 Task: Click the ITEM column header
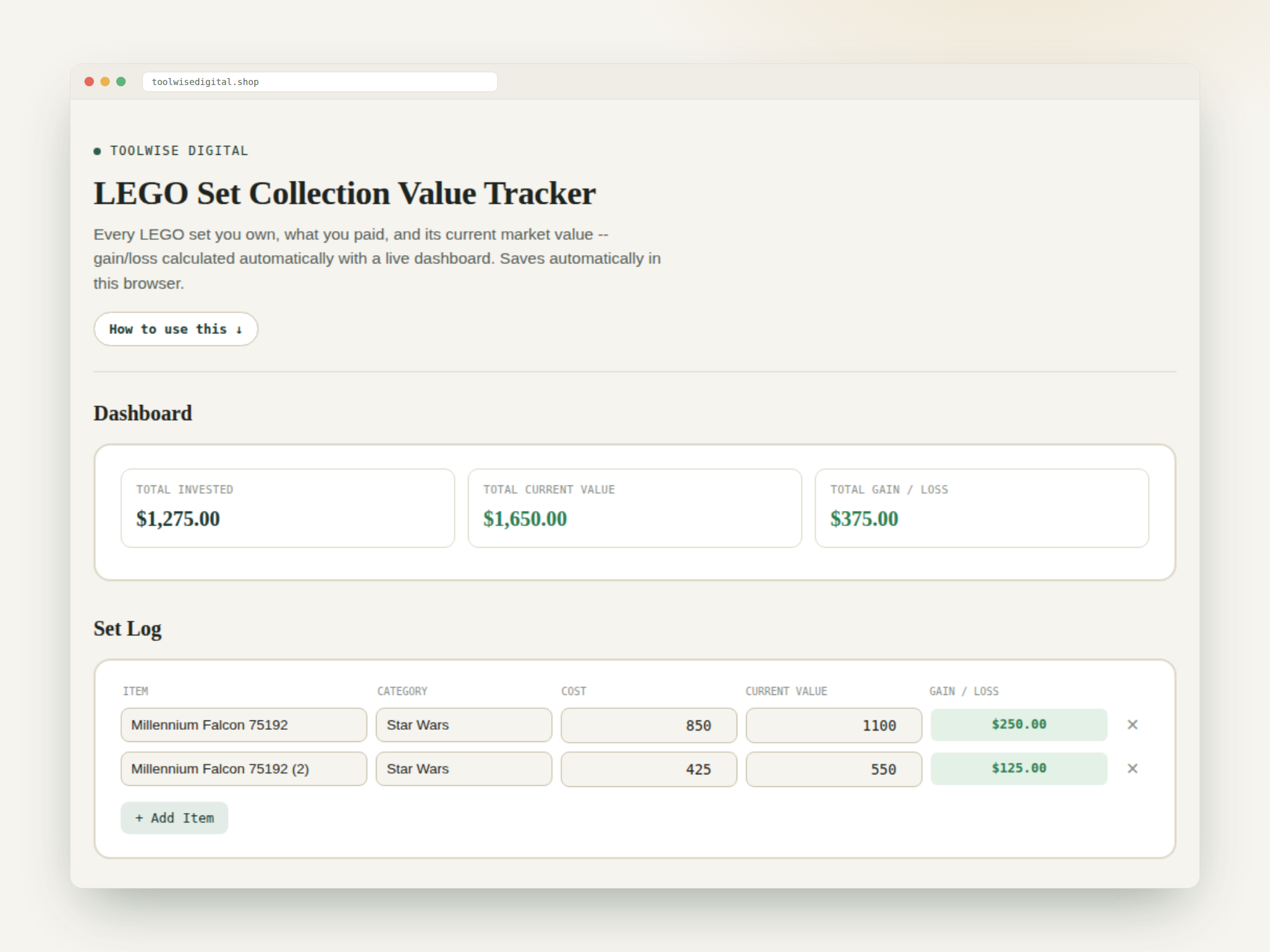coord(135,691)
